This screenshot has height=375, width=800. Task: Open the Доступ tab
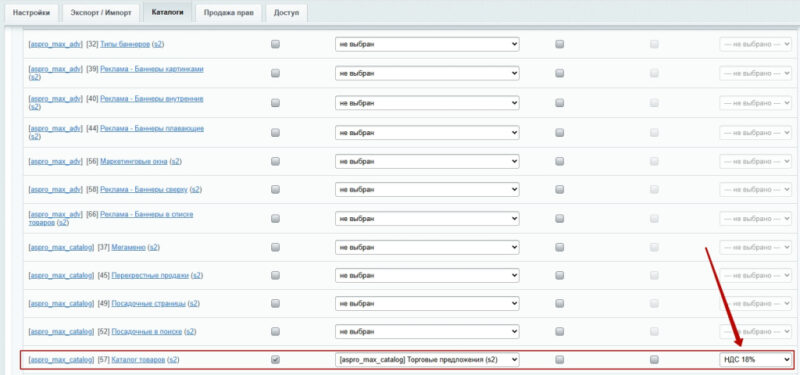coord(286,13)
